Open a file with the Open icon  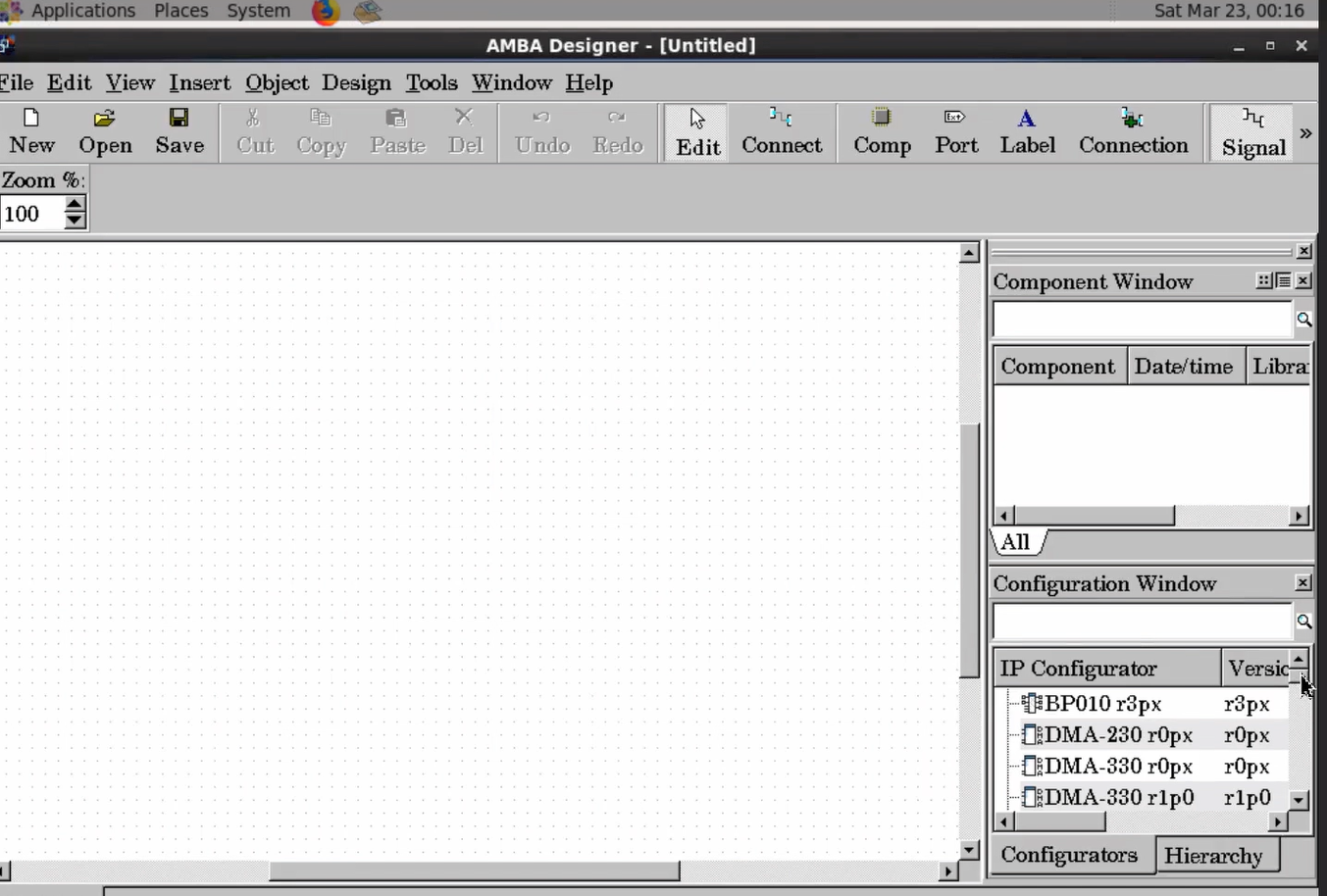point(105,132)
